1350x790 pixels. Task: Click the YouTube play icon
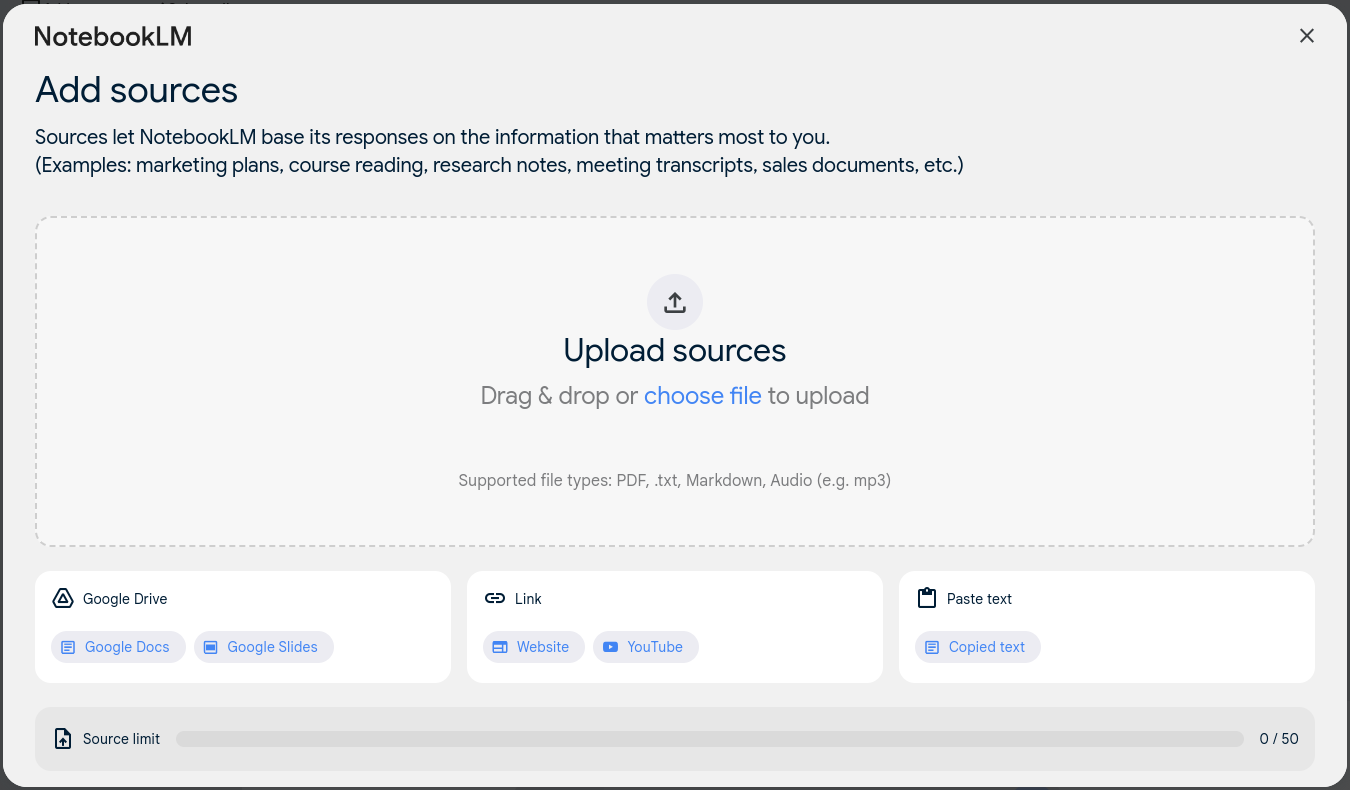[x=610, y=647]
